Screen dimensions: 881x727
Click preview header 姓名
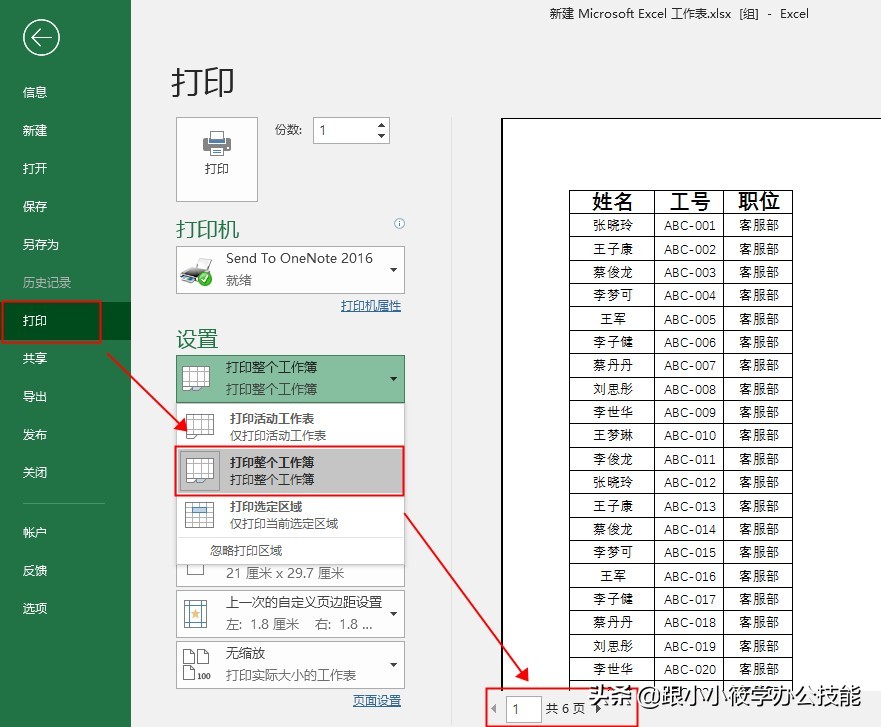click(x=612, y=201)
